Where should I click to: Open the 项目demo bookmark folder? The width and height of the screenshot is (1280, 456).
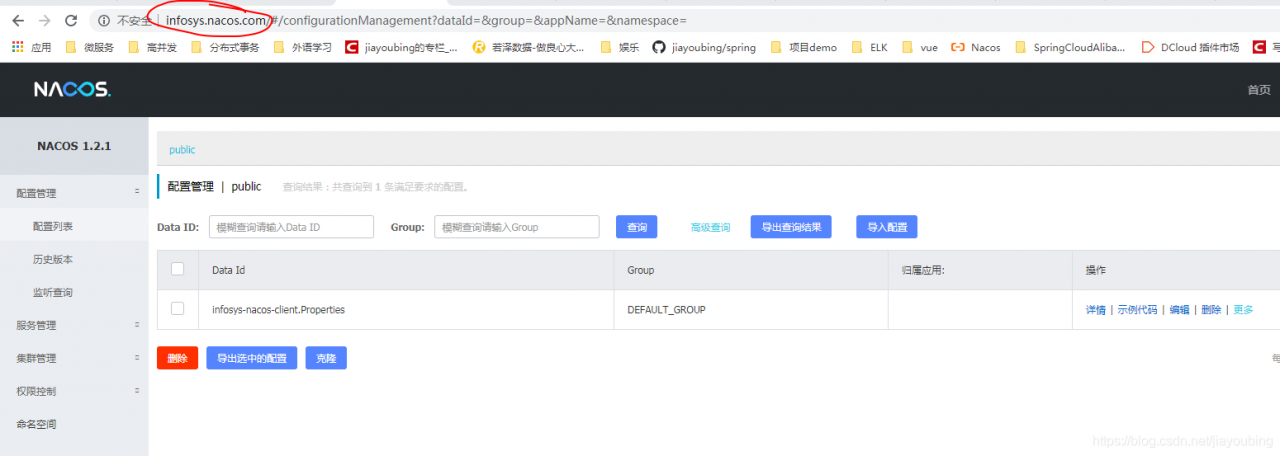803,47
